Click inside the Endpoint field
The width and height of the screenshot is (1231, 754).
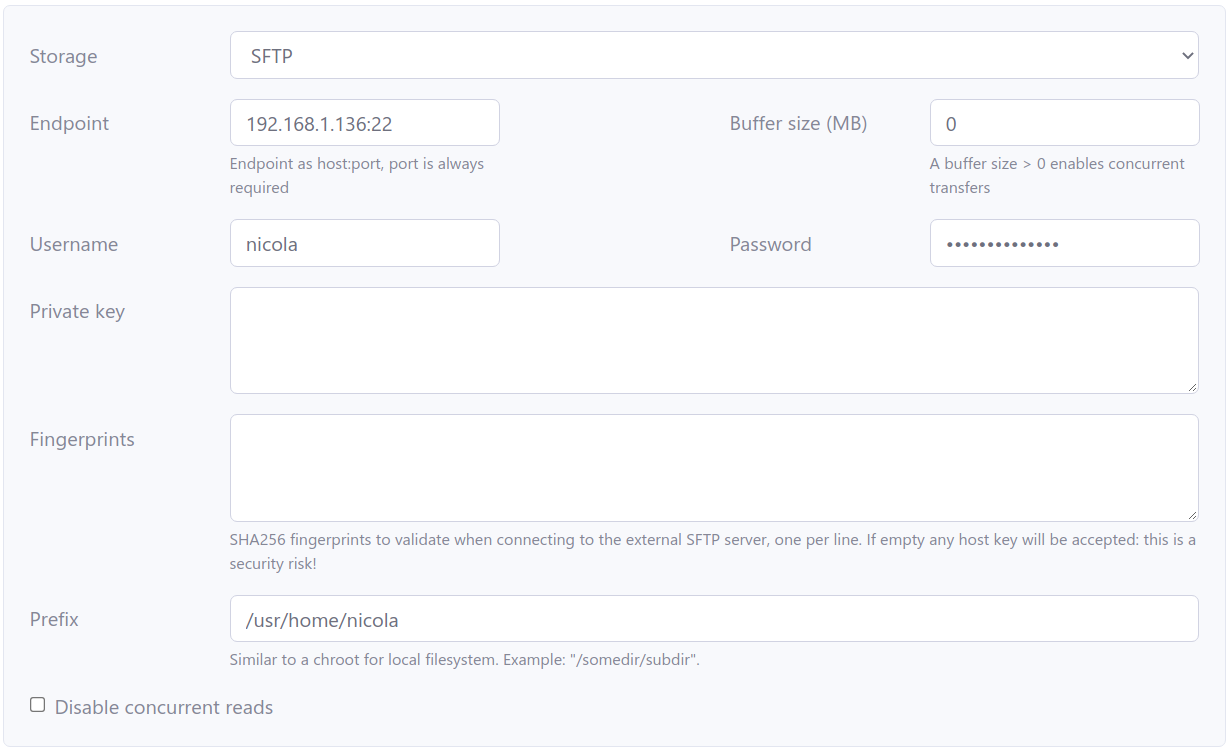(x=364, y=122)
